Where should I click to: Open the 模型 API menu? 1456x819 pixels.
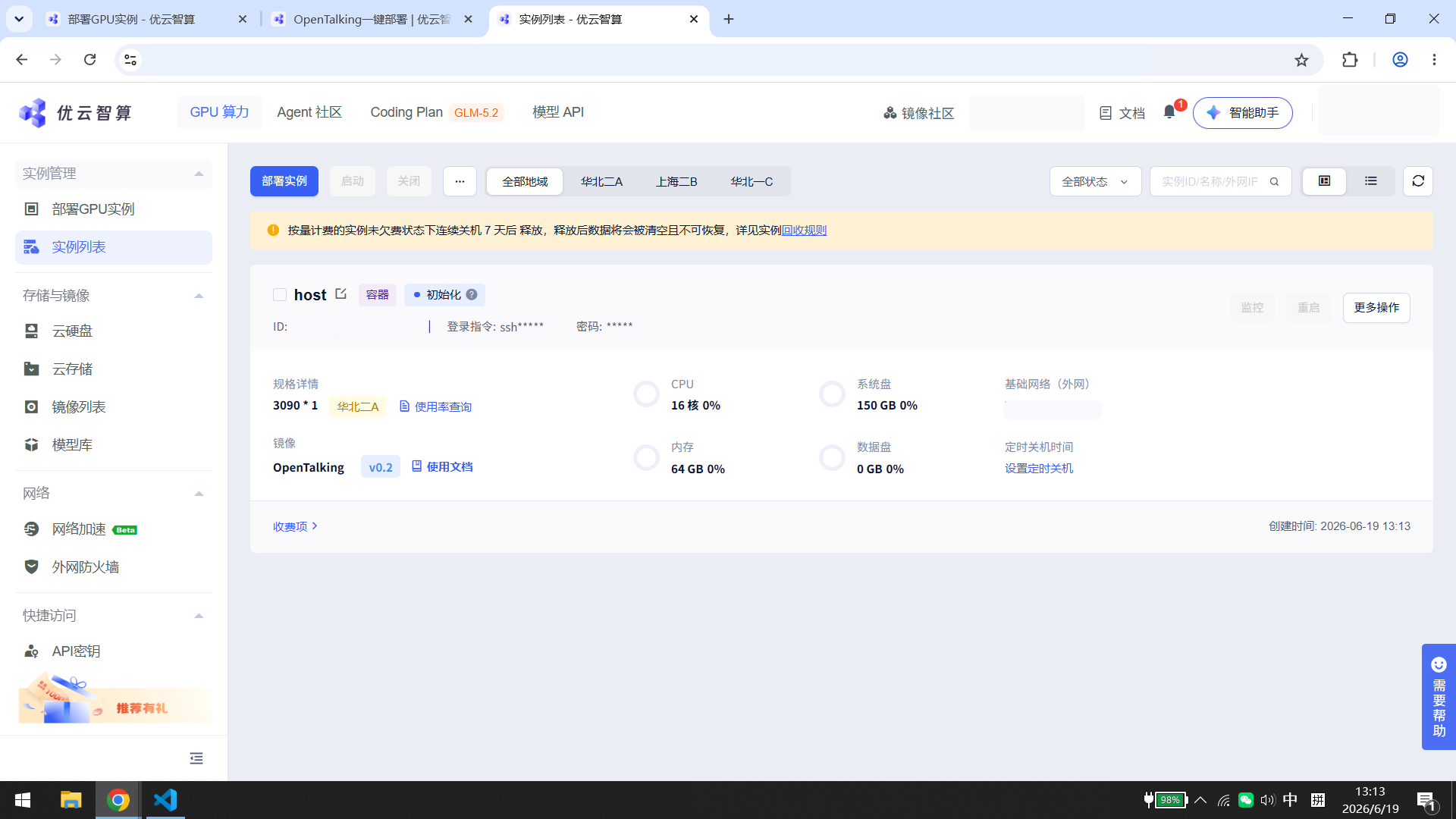click(x=558, y=112)
